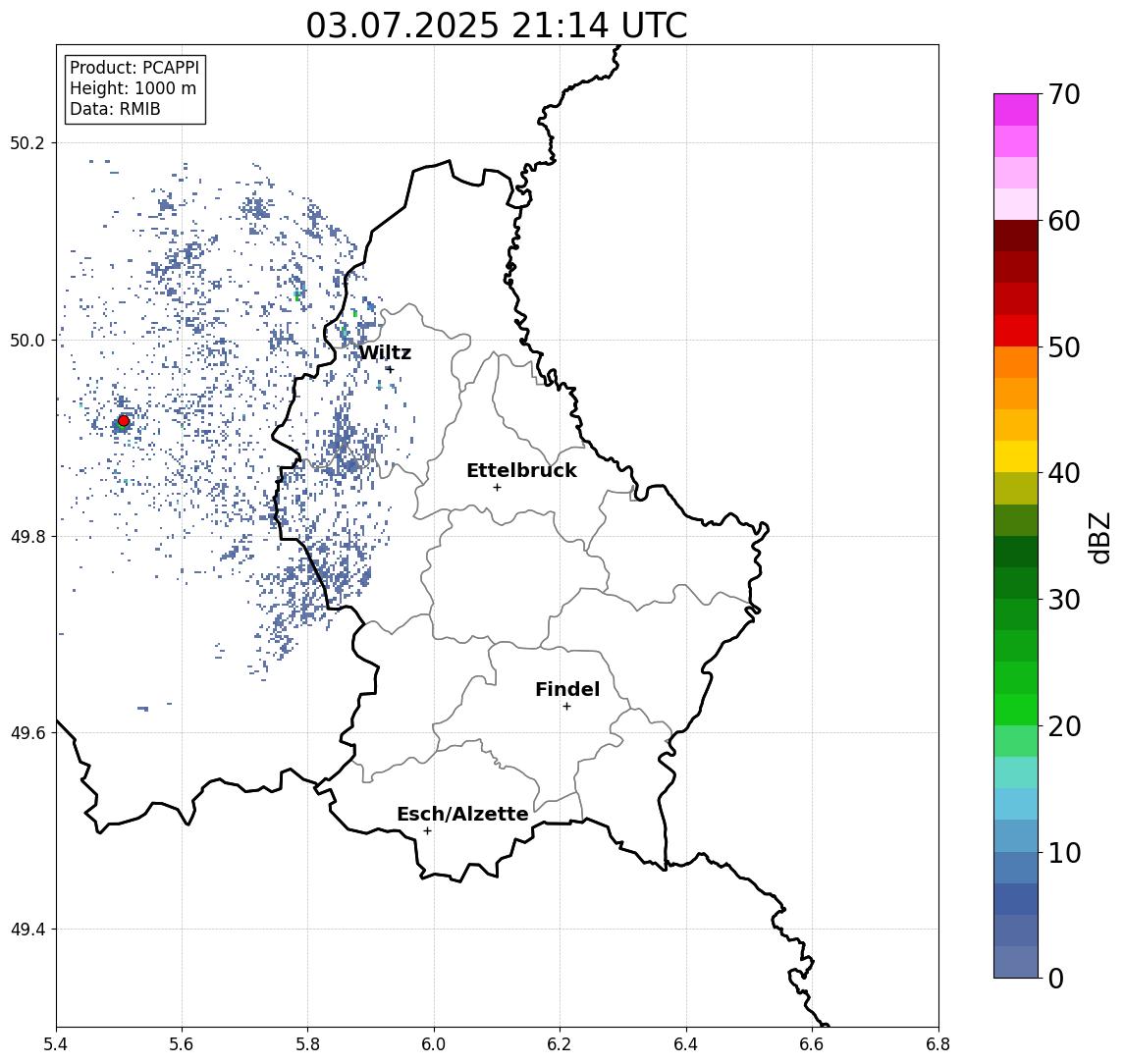Click the dBZ colorbar label
This screenshot has height=1064, width=1124.
click(x=1099, y=536)
